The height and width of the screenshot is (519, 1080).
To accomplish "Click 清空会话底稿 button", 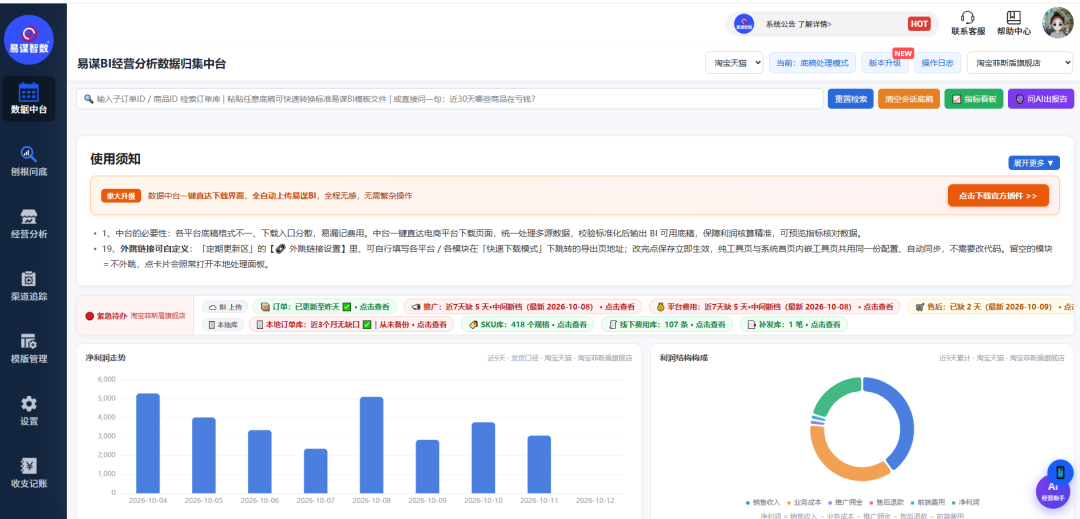I will point(909,98).
